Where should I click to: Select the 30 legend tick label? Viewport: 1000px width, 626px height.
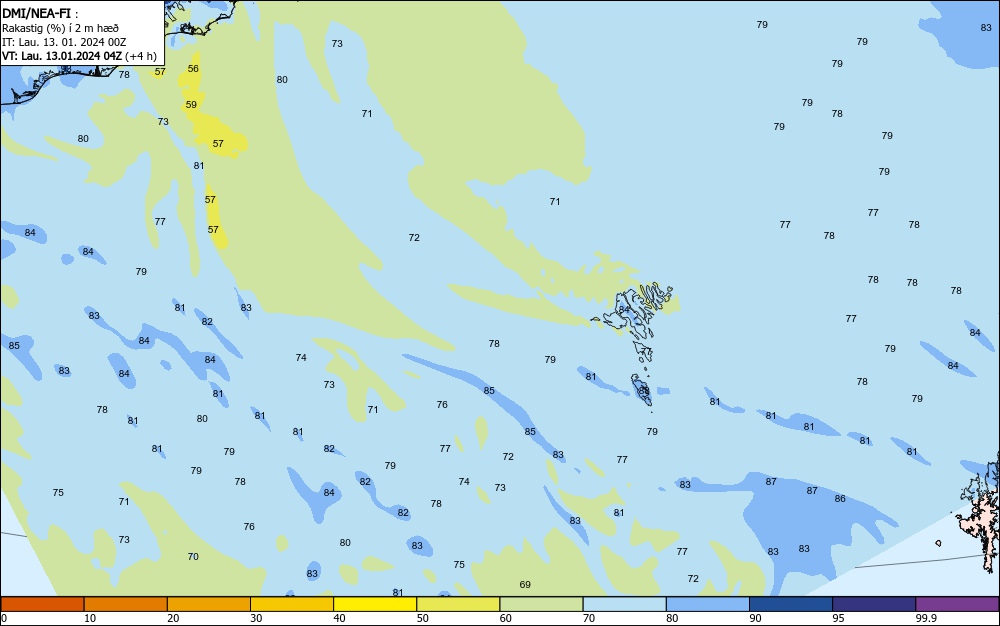pyautogui.click(x=256, y=618)
